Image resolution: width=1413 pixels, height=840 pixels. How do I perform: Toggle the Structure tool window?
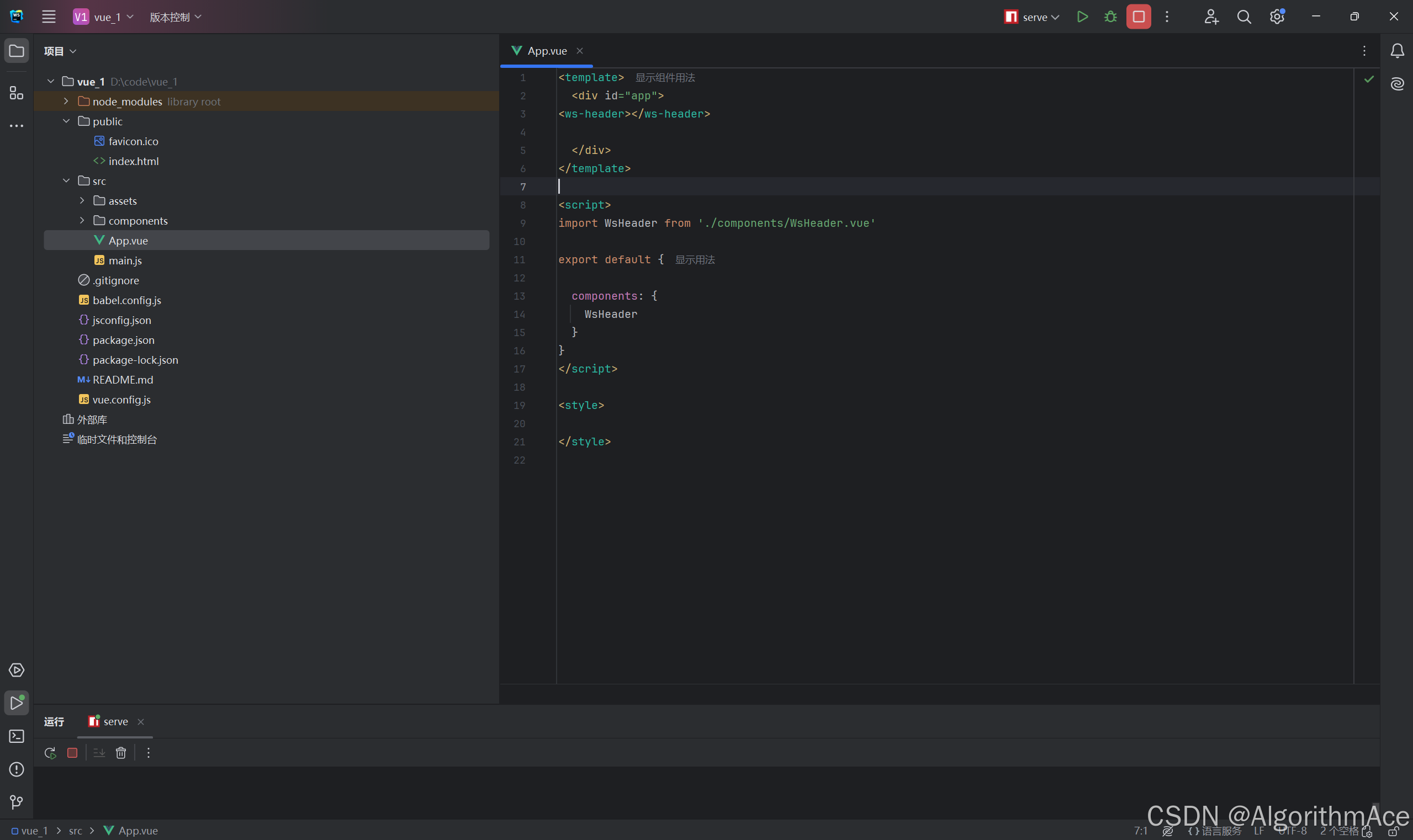17,92
